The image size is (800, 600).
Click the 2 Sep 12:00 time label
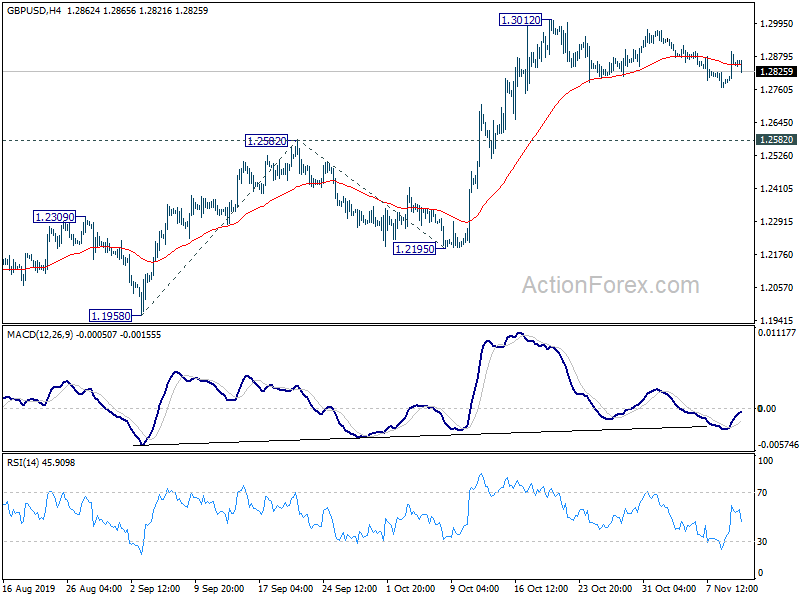(x=155, y=588)
